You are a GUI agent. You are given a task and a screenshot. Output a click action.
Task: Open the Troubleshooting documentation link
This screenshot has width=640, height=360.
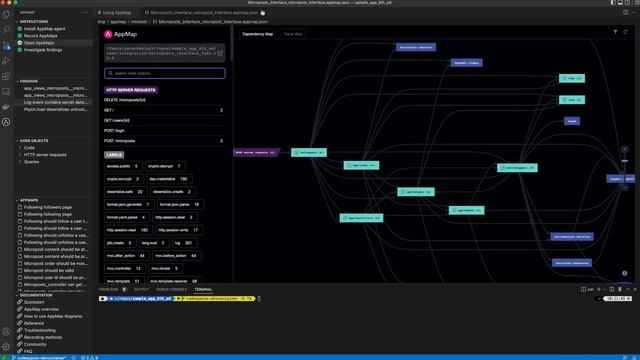[40, 330]
